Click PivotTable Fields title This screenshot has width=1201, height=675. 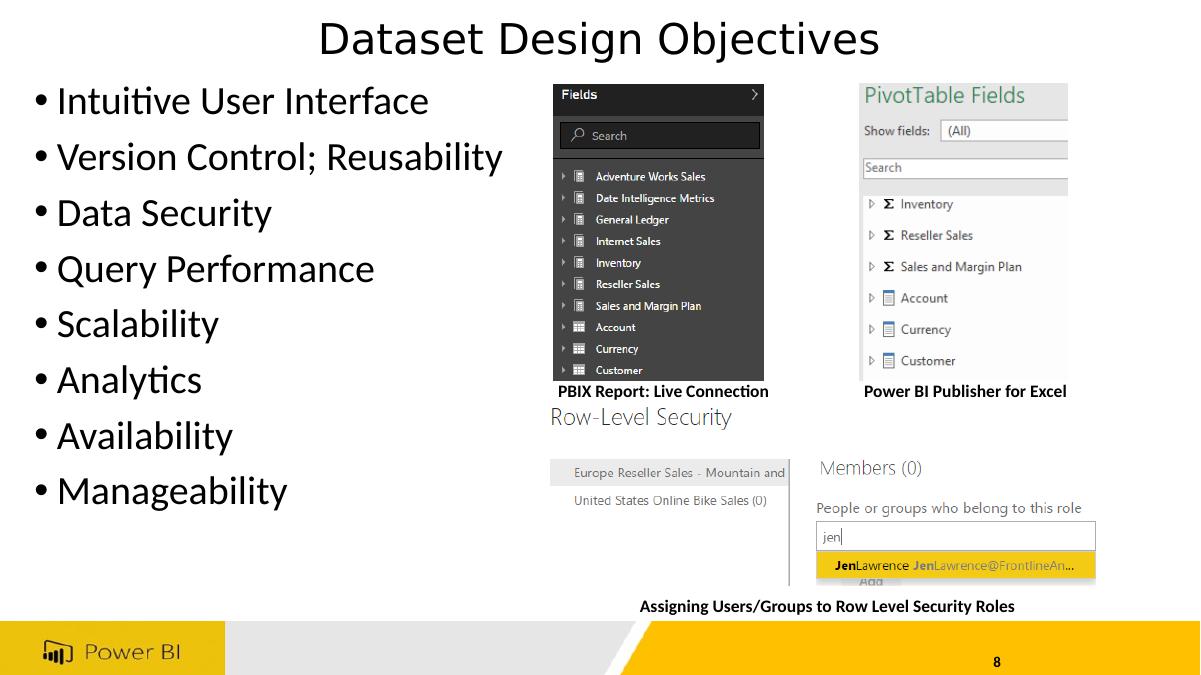[x=945, y=96]
